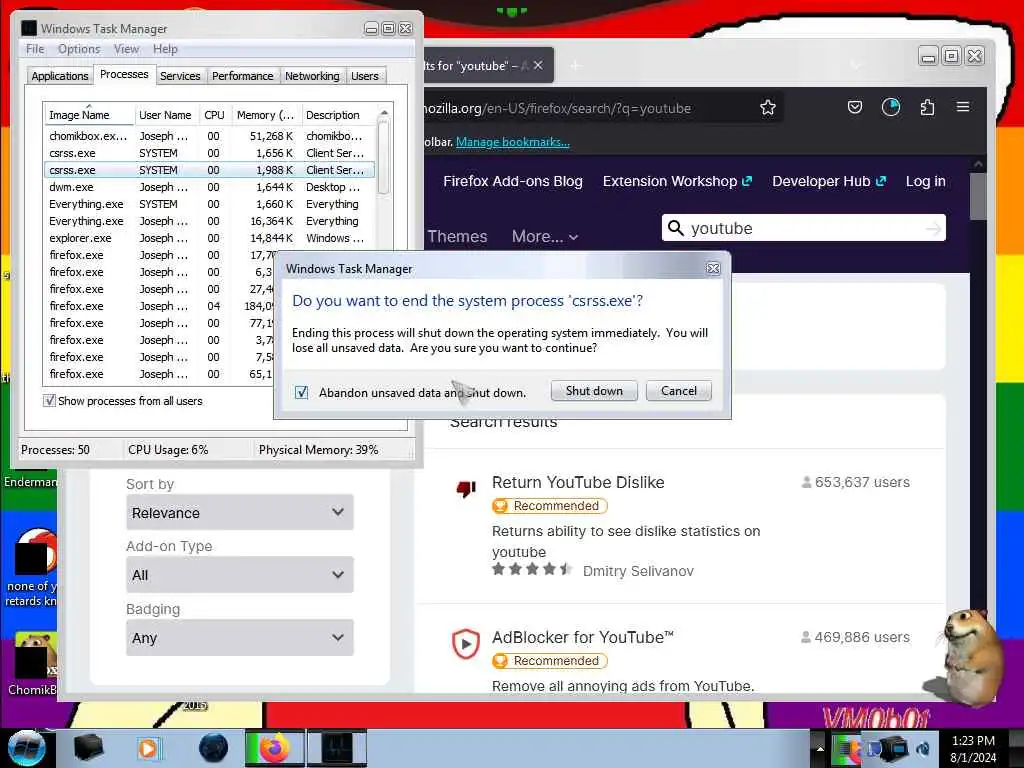Open the Badging dropdown set to Any
This screenshot has width=1024, height=768.
240,637
